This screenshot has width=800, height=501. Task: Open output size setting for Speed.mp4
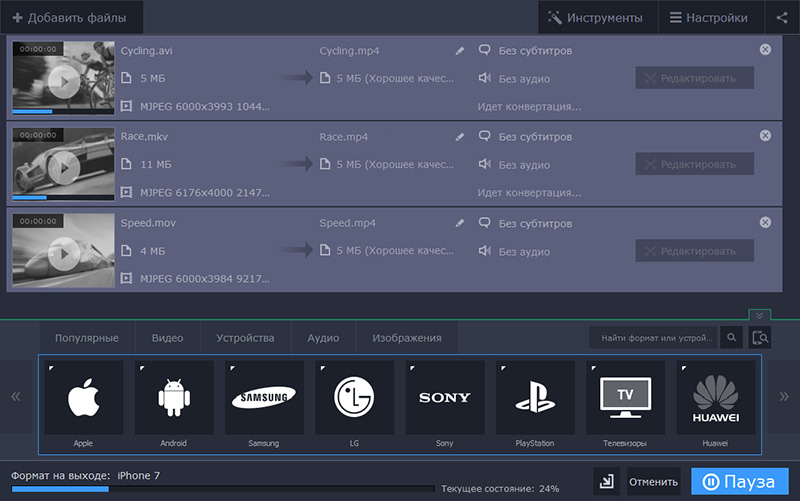387,251
